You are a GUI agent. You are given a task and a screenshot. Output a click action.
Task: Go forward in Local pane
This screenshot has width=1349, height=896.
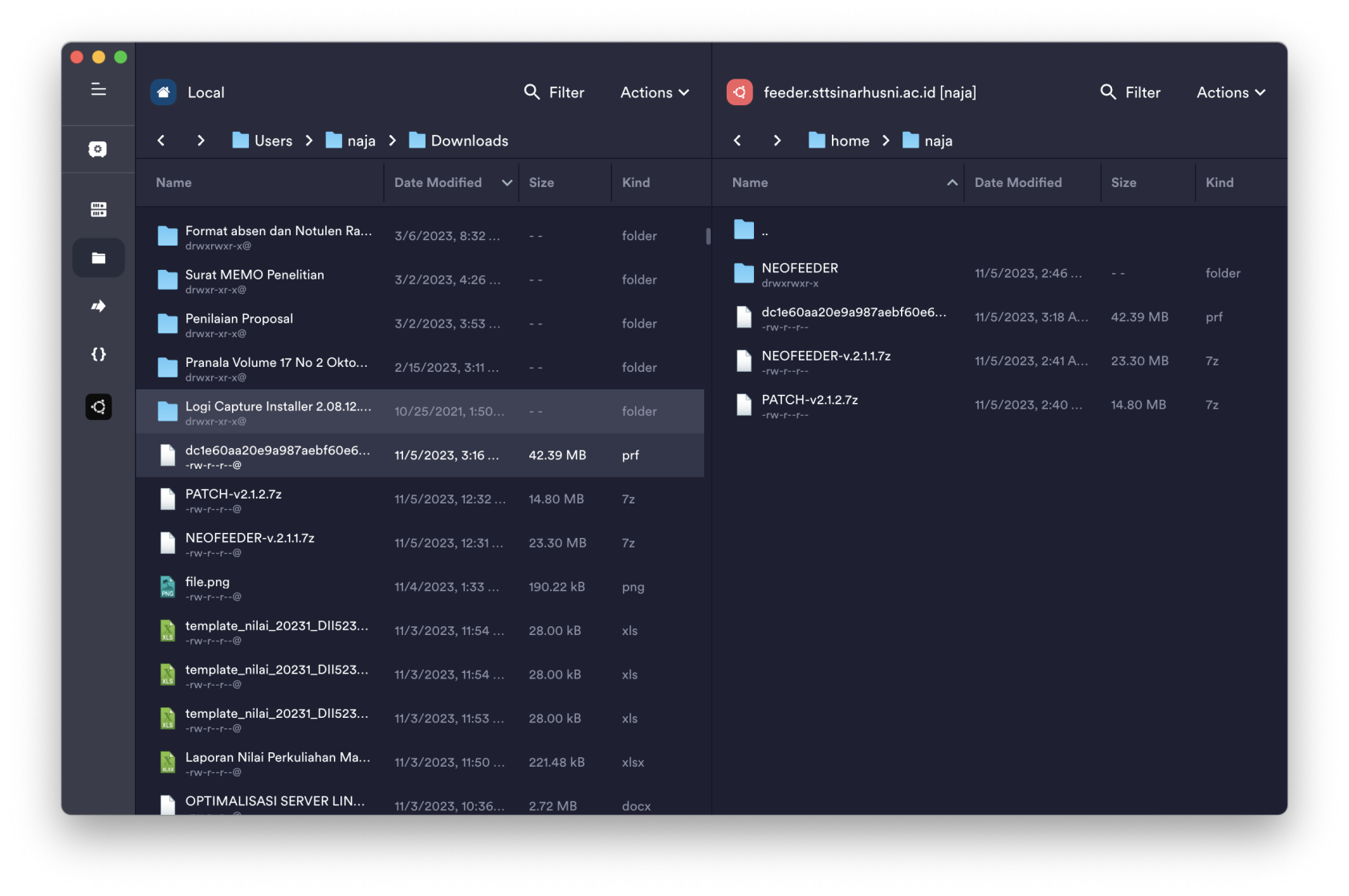click(x=201, y=141)
